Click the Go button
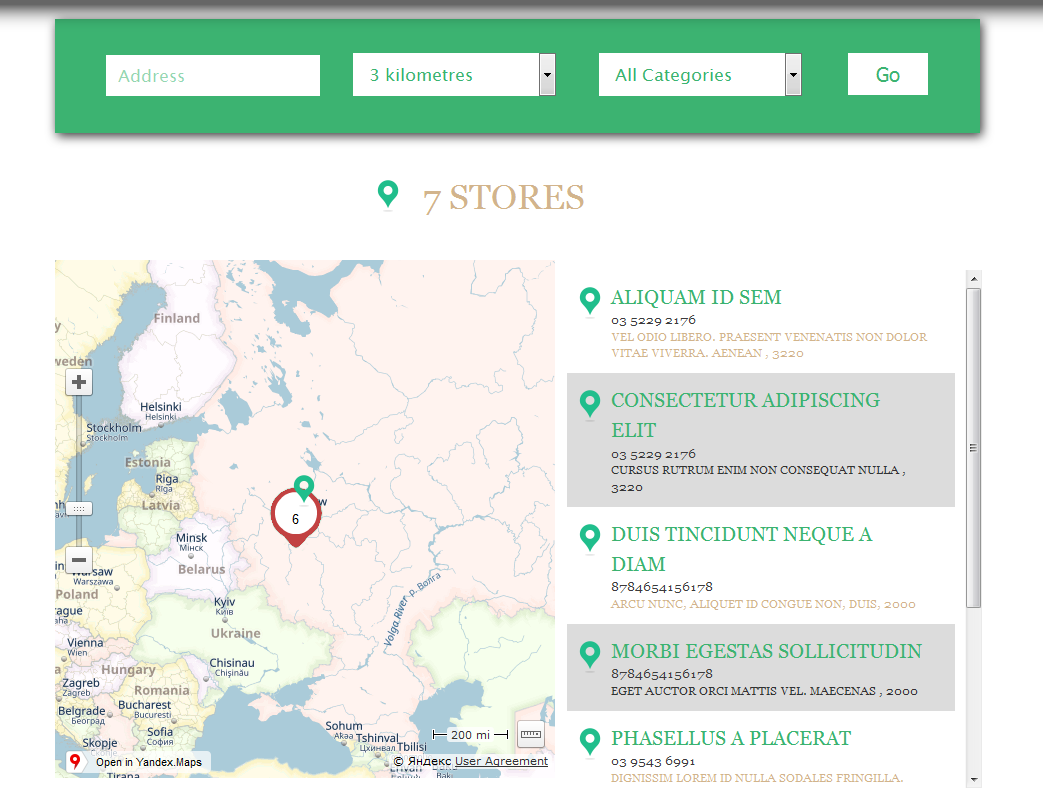The image size is (1043, 801). 887,74
